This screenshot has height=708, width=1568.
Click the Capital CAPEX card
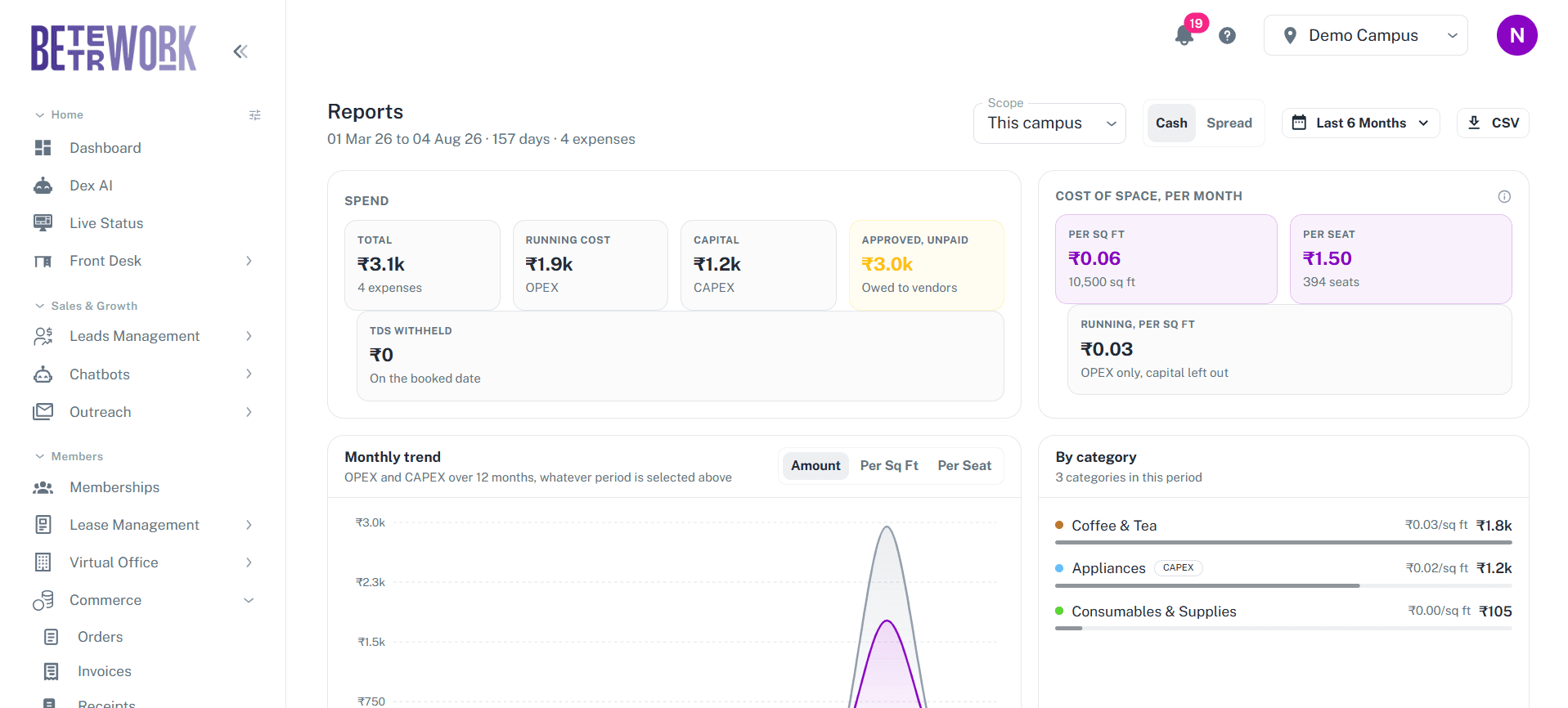758,265
